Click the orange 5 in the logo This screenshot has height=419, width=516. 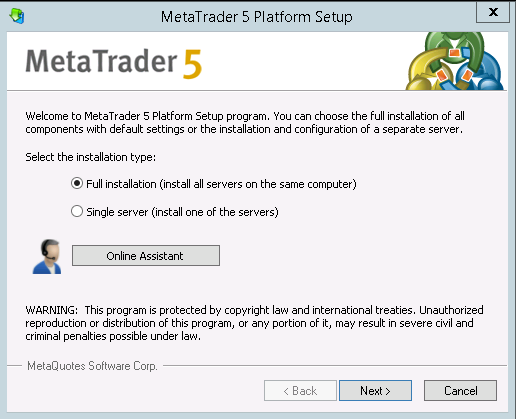pyautogui.click(x=192, y=64)
